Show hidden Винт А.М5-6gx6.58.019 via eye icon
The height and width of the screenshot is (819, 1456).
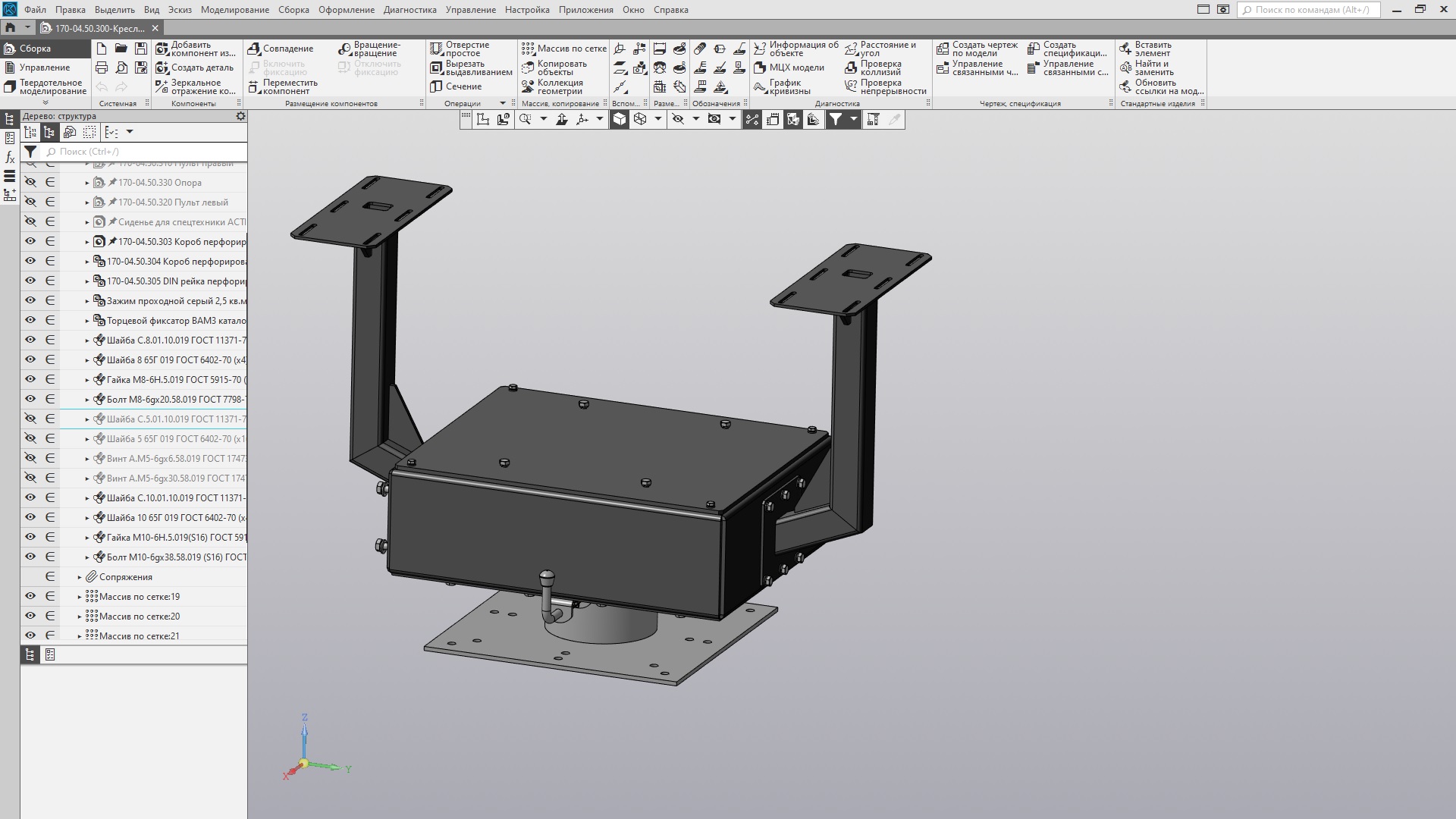click(30, 458)
